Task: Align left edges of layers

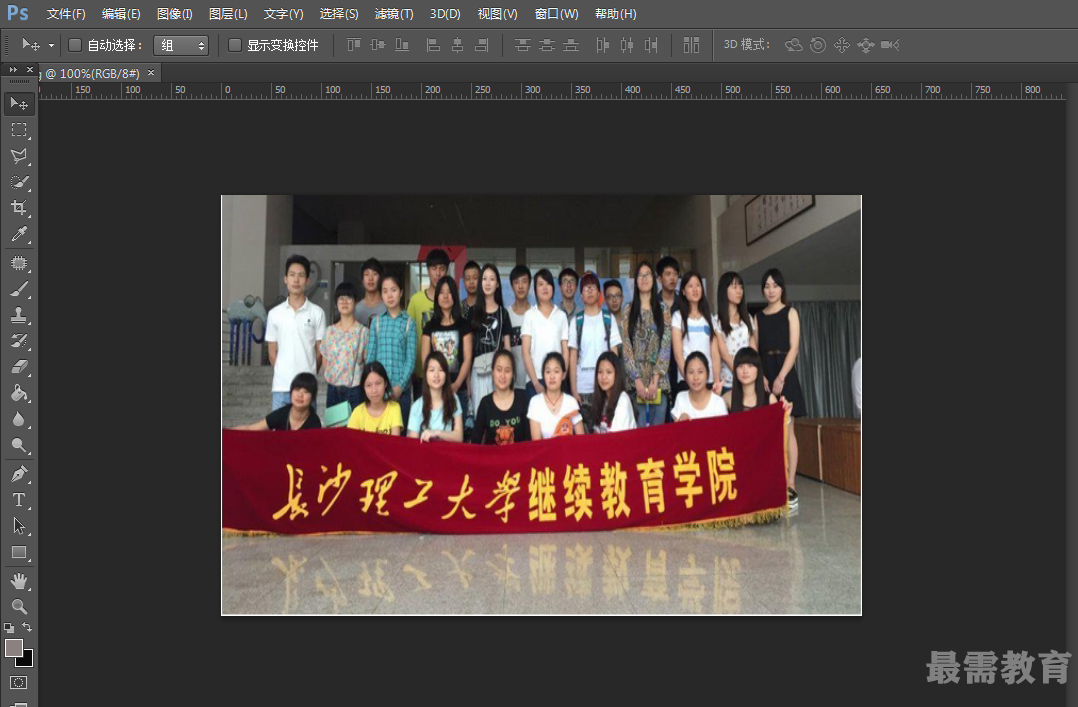Action: [x=433, y=45]
